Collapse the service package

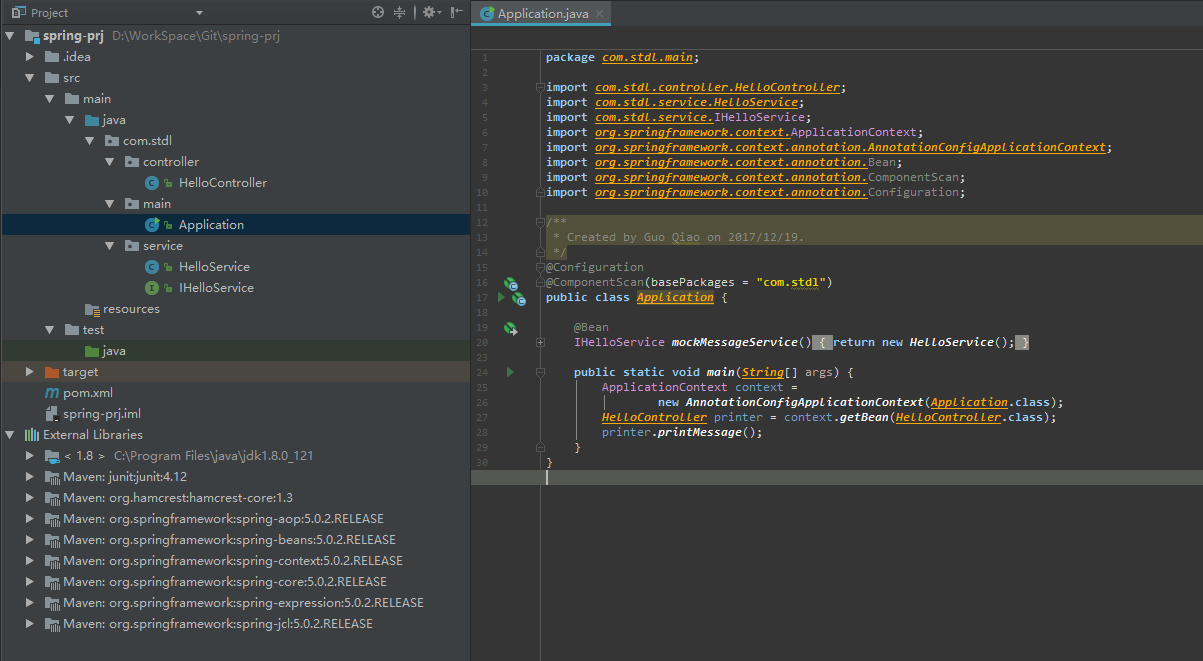pos(110,246)
